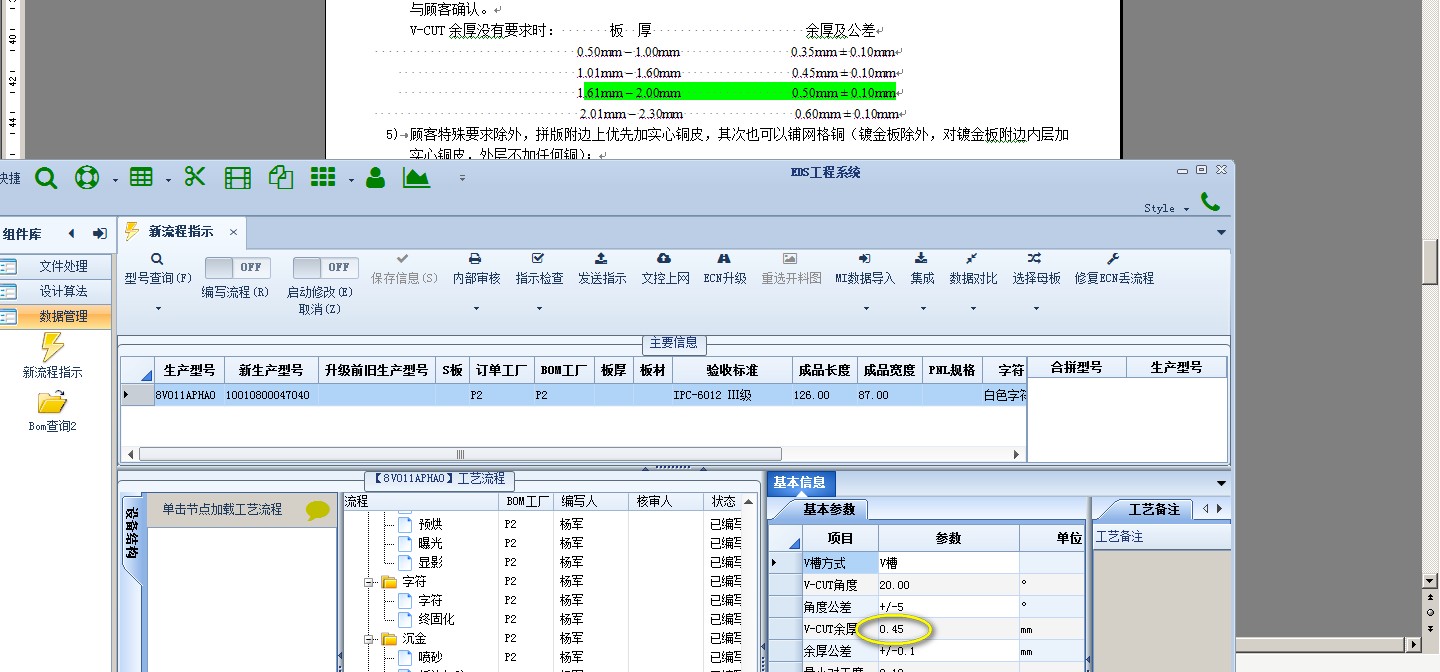Image resolution: width=1440 pixels, height=672 pixels.
Task: Select the 基本信息 tab
Action: 799,483
